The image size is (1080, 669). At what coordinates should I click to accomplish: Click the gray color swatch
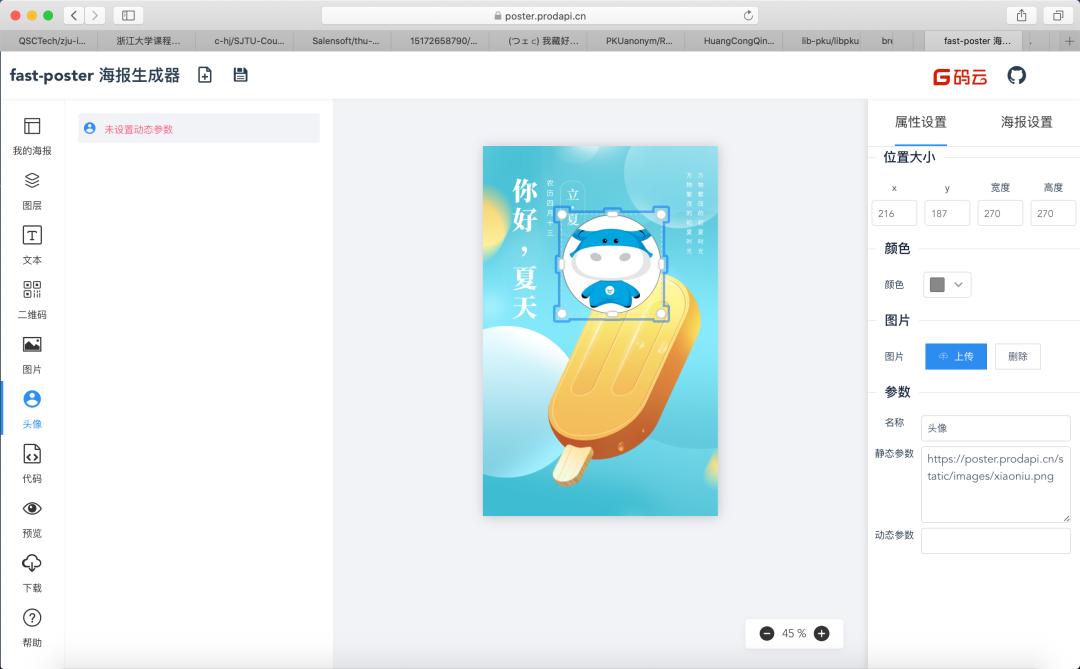[x=937, y=285]
